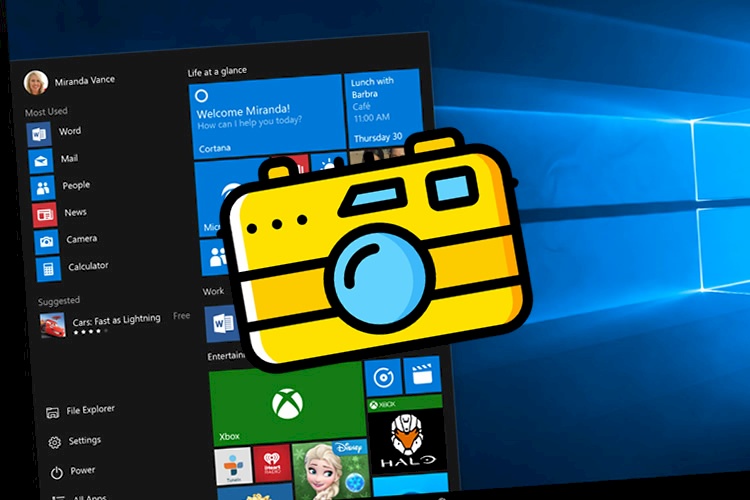Launch the green Xbox tile
This screenshot has height=500, width=750.
[x=287, y=404]
